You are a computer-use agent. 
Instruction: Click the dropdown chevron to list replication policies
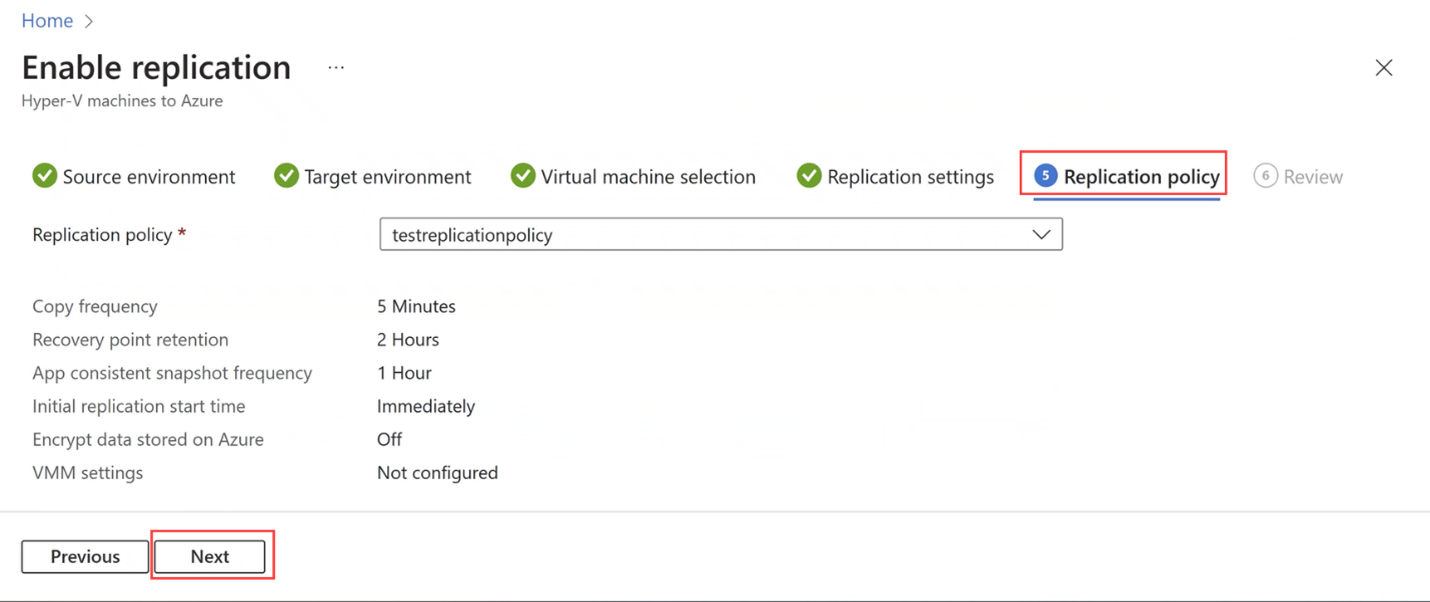point(1042,234)
